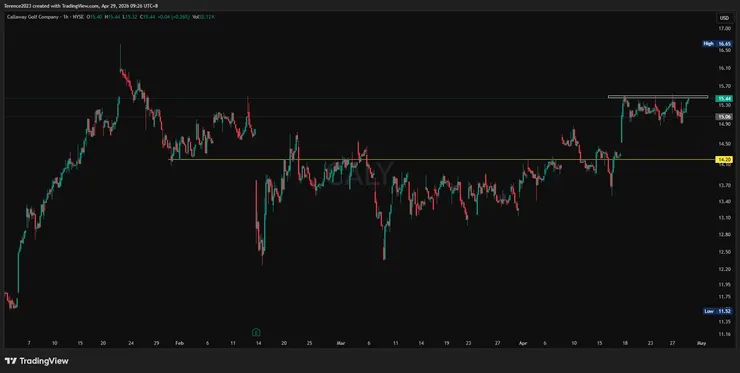
Task: Click the 17.00 price axis label
Action: (724, 29)
